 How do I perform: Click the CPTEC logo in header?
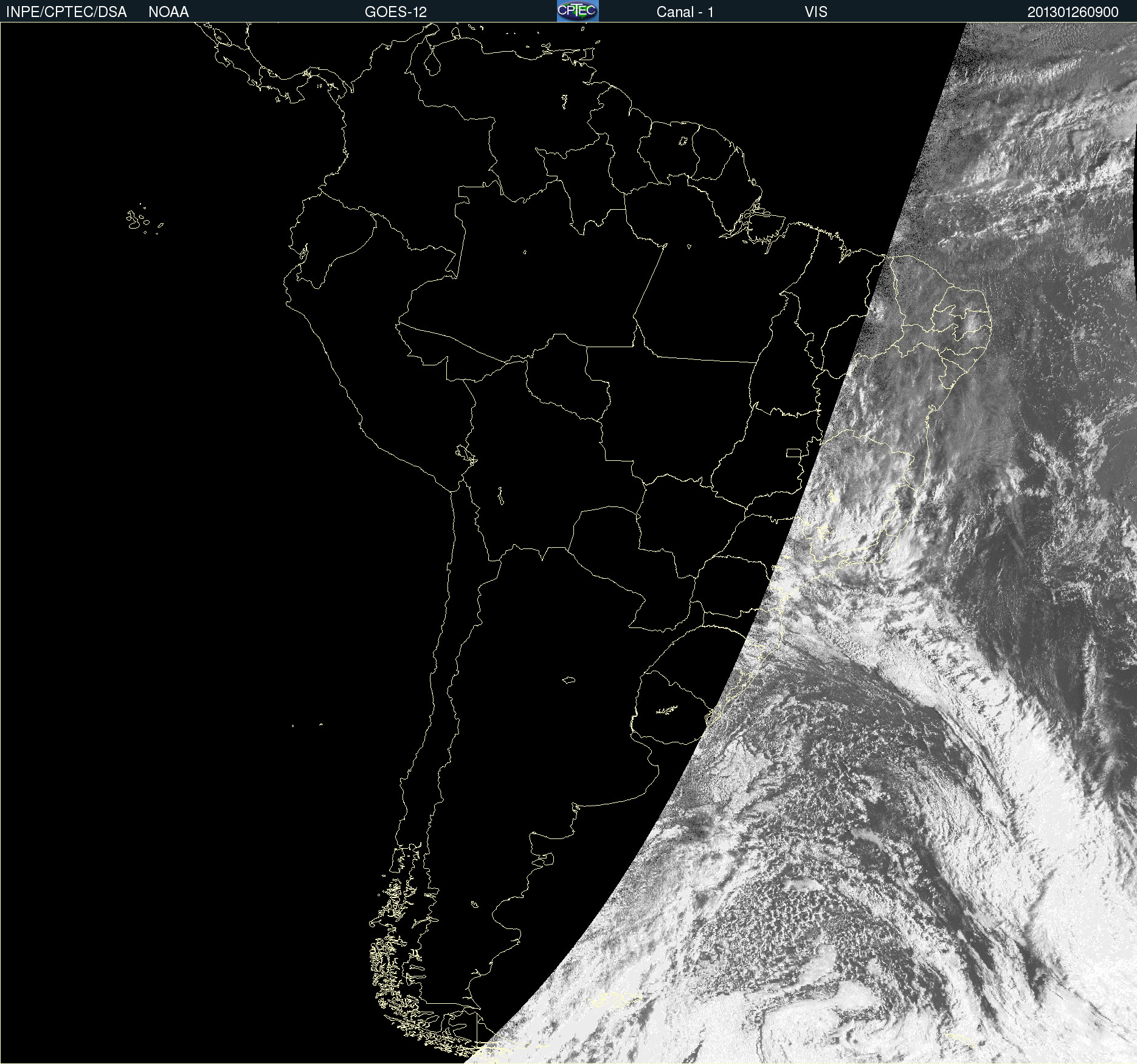click(578, 11)
